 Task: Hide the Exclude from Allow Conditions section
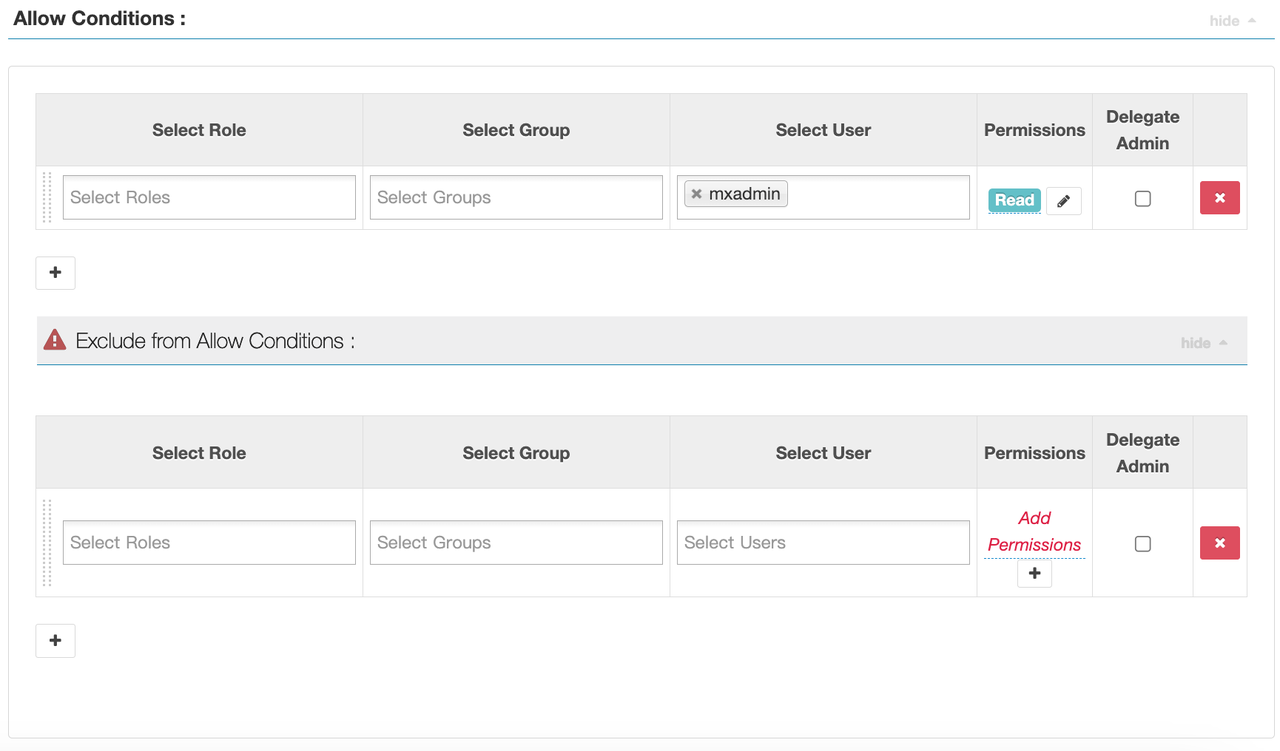[1204, 343]
